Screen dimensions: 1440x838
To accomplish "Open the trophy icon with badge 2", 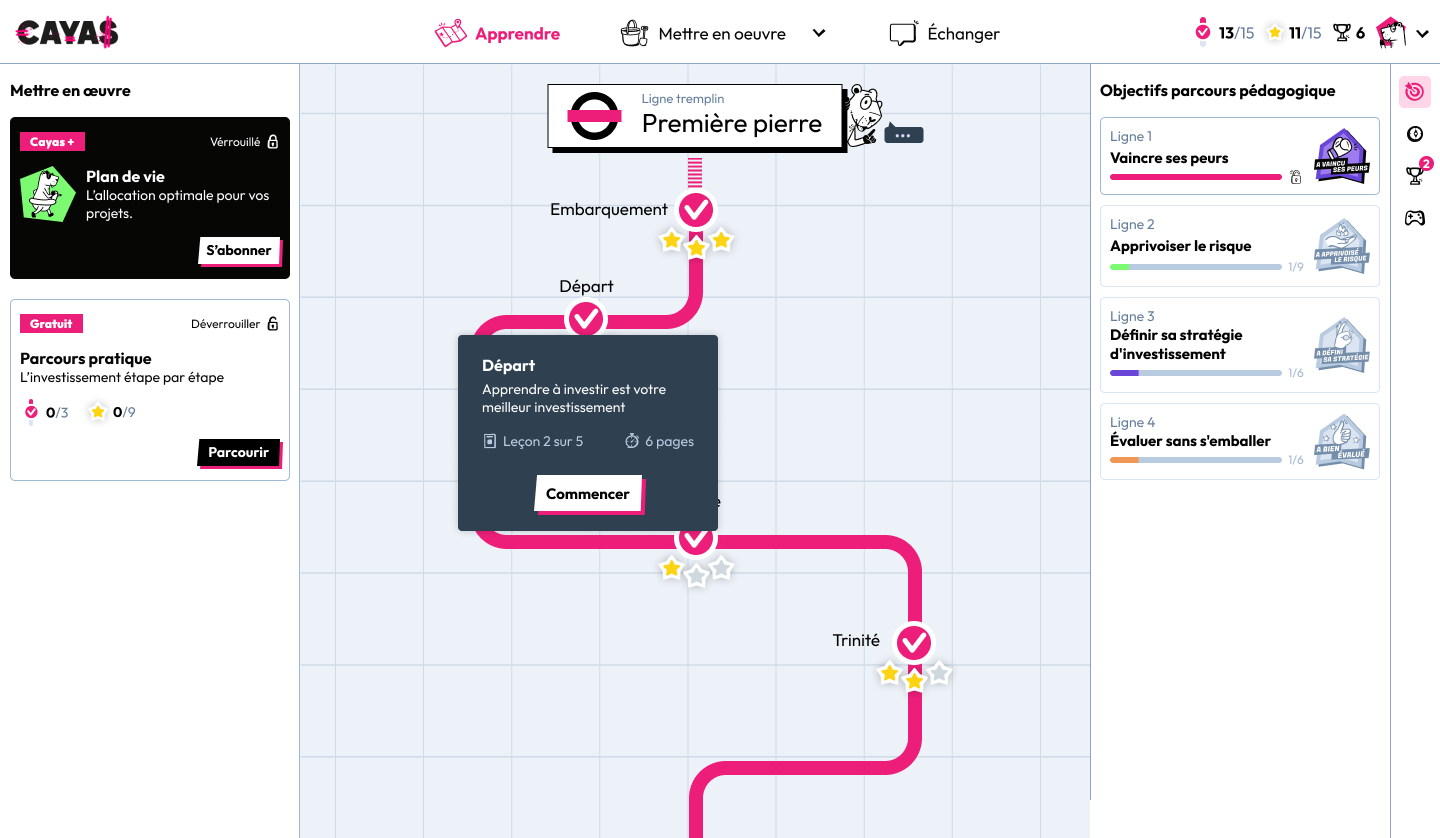I will coord(1414,174).
